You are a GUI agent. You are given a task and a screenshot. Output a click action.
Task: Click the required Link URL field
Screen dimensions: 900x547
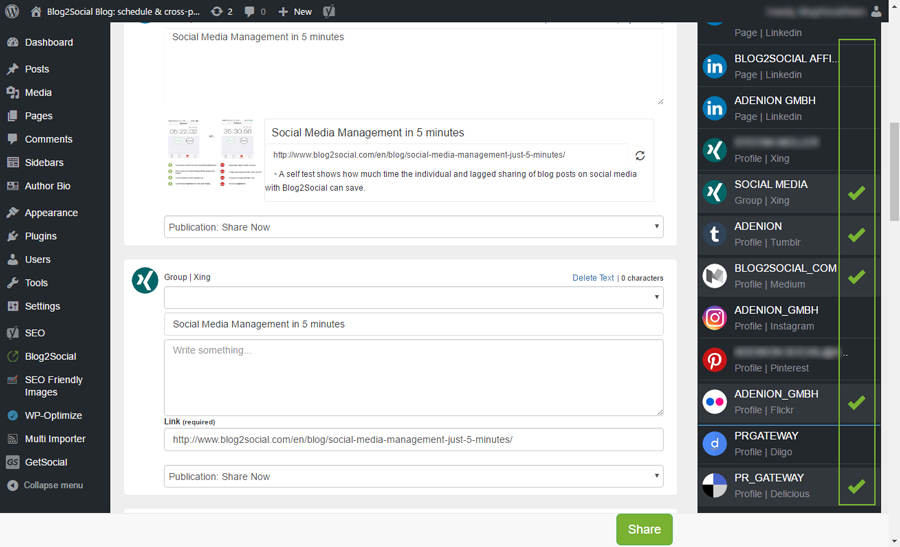pos(413,440)
